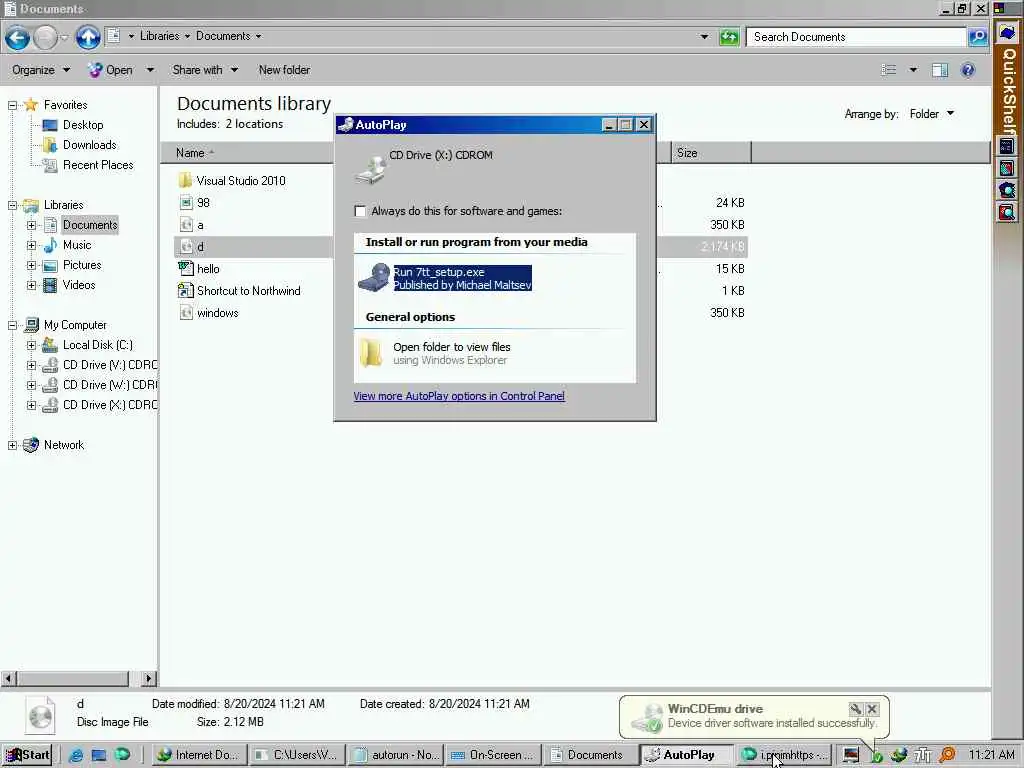This screenshot has width=1024, height=768.
Task: Open the Organize menu
Action: (40, 70)
